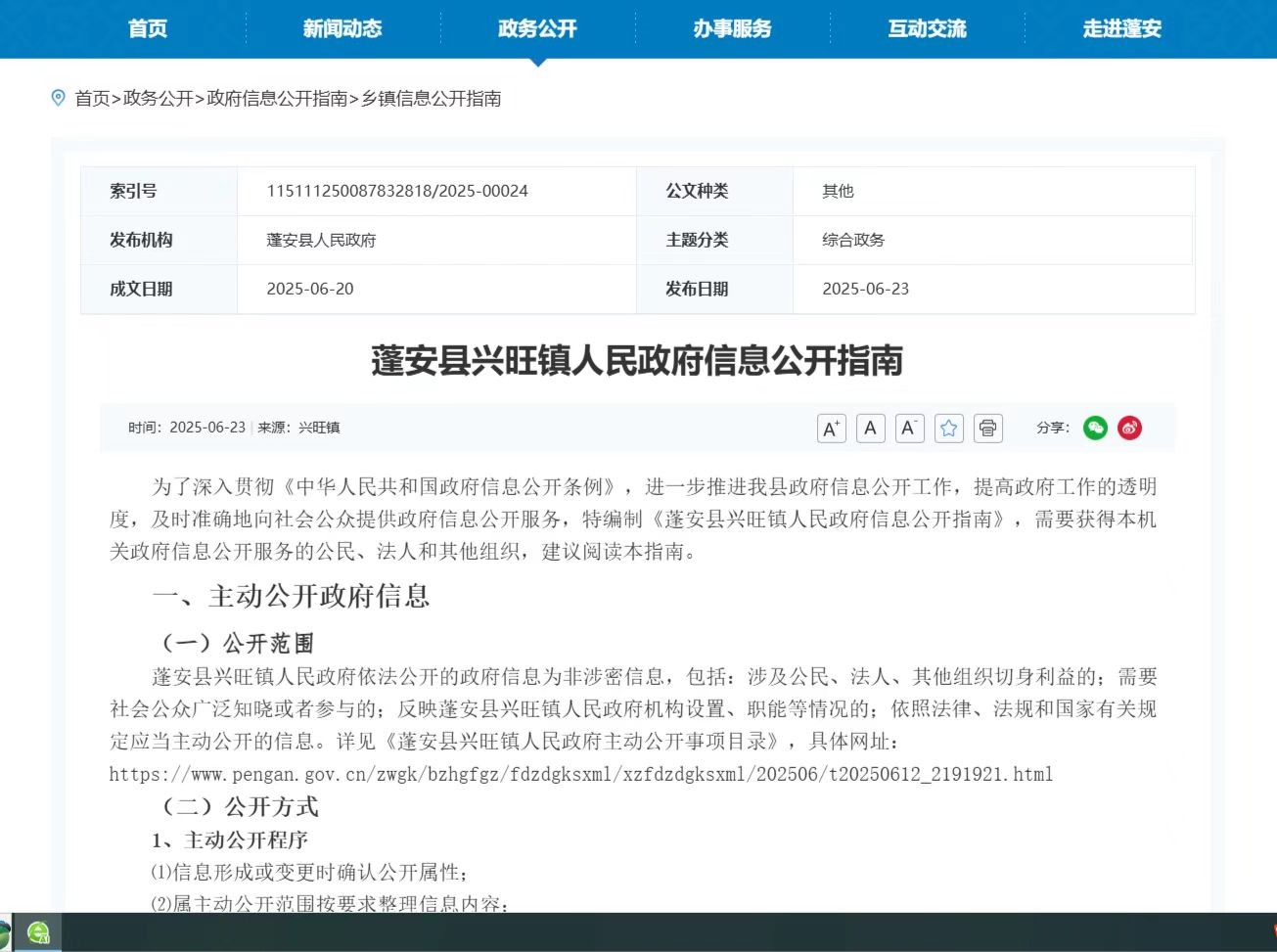Print article with printer icon
The height and width of the screenshot is (952, 1277).
tap(987, 429)
